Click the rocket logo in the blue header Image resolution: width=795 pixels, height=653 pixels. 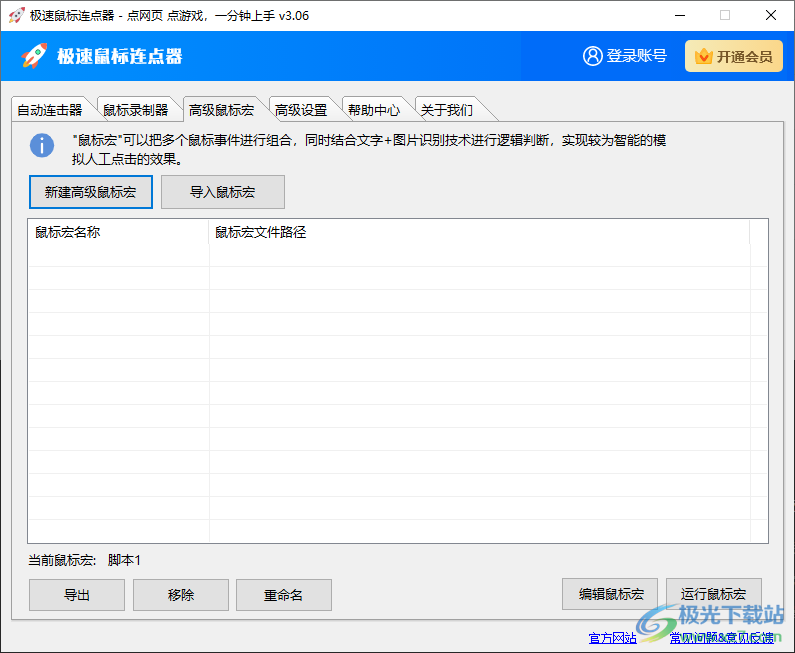coord(34,56)
